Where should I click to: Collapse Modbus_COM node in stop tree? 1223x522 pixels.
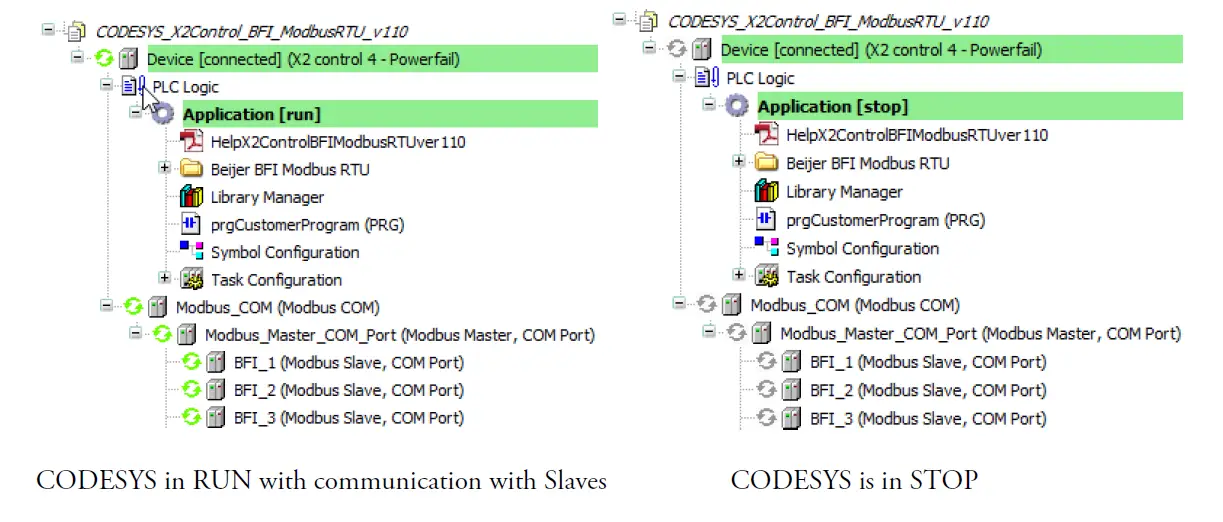[680, 304]
